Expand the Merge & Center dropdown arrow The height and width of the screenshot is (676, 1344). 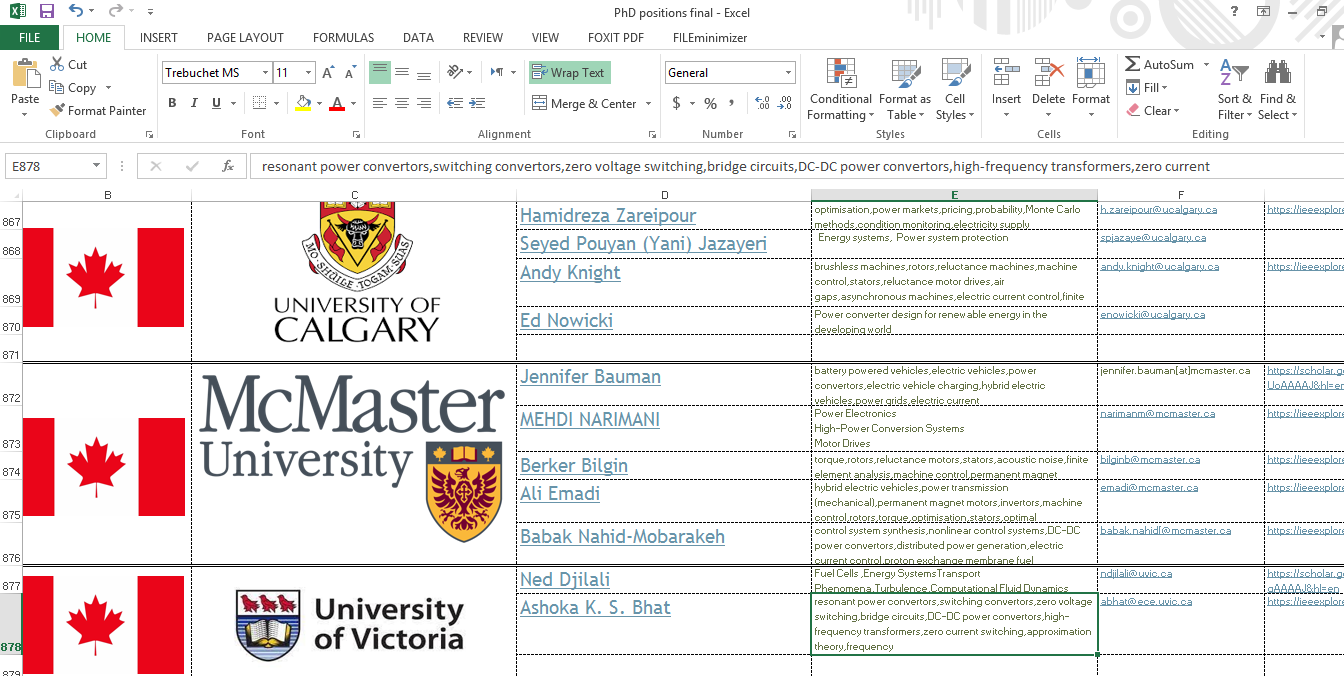[649, 104]
